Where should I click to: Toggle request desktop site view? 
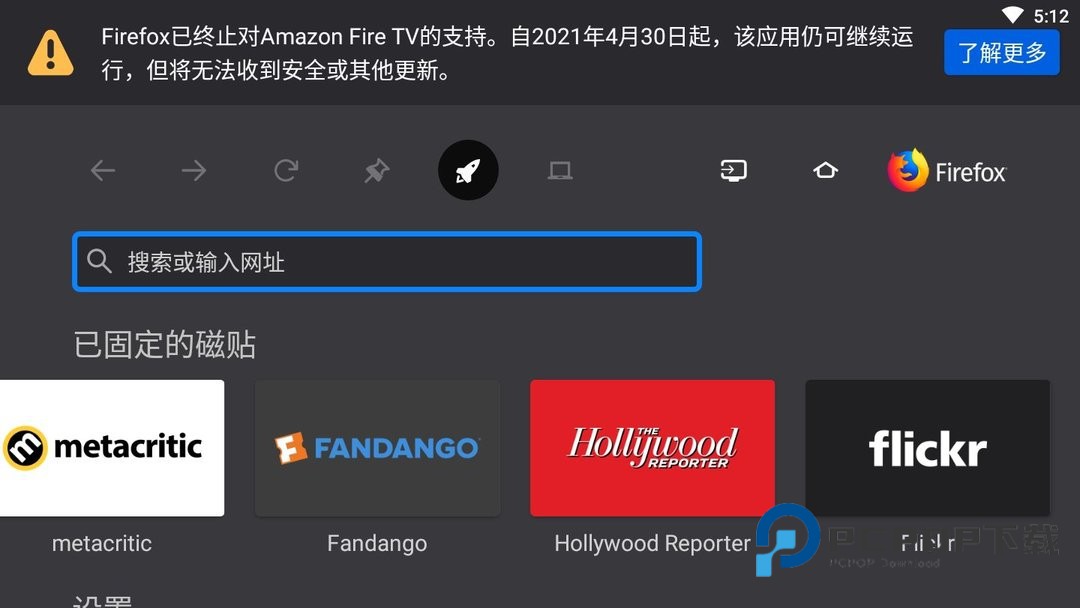[x=559, y=170]
